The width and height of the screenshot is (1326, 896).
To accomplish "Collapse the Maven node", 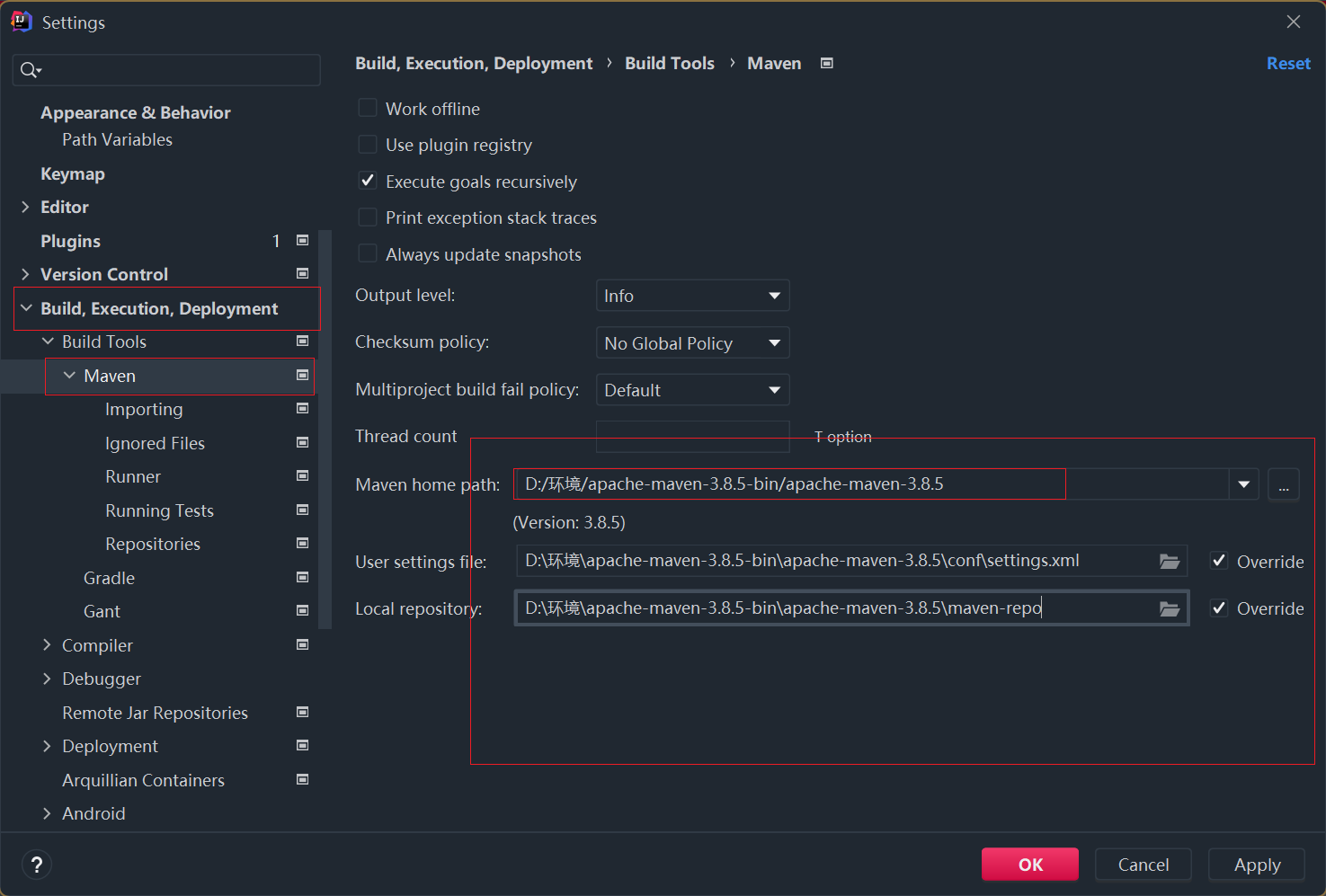I will 69,376.
